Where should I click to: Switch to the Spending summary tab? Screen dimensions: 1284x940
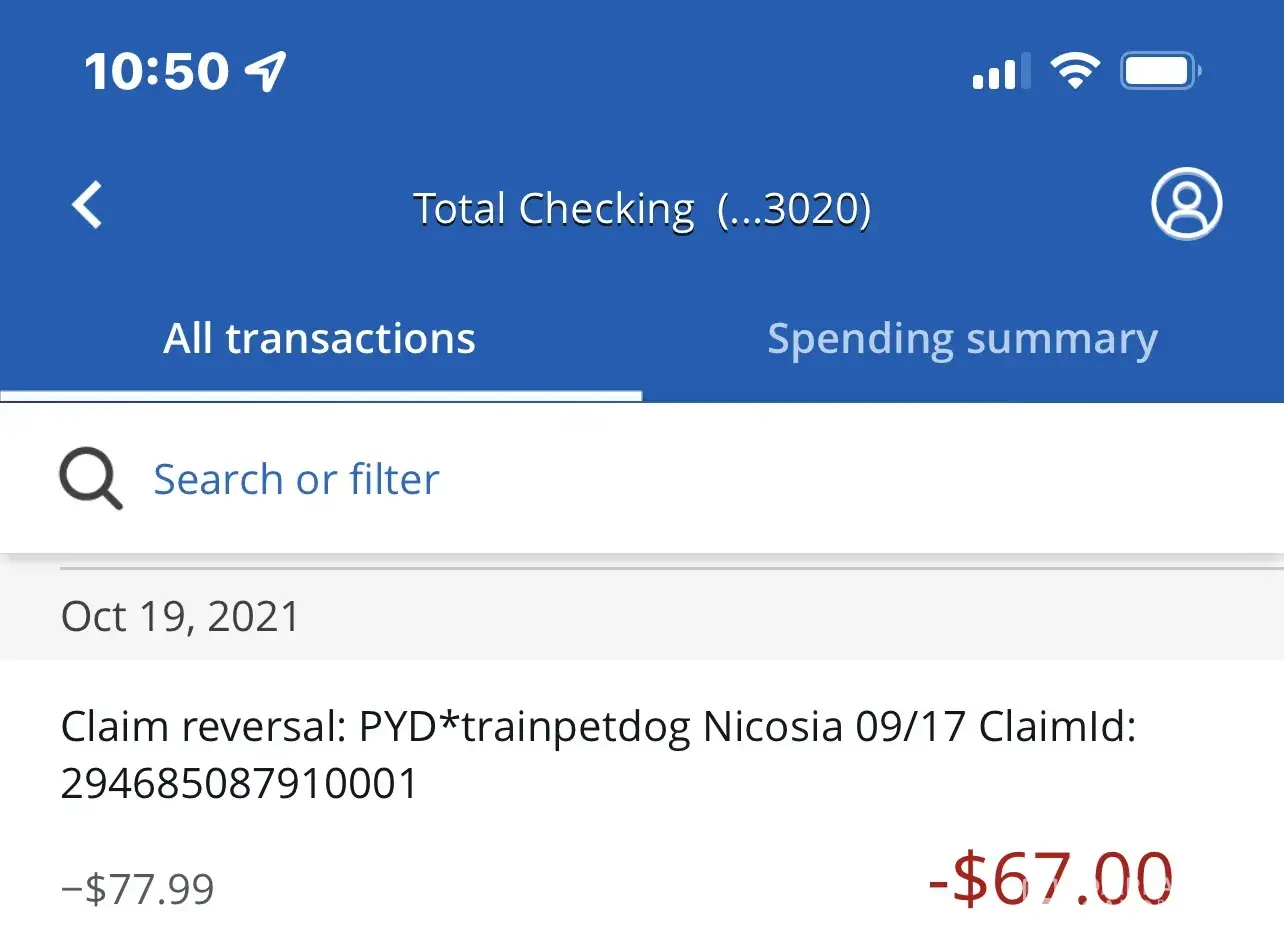(x=962, y=340)
